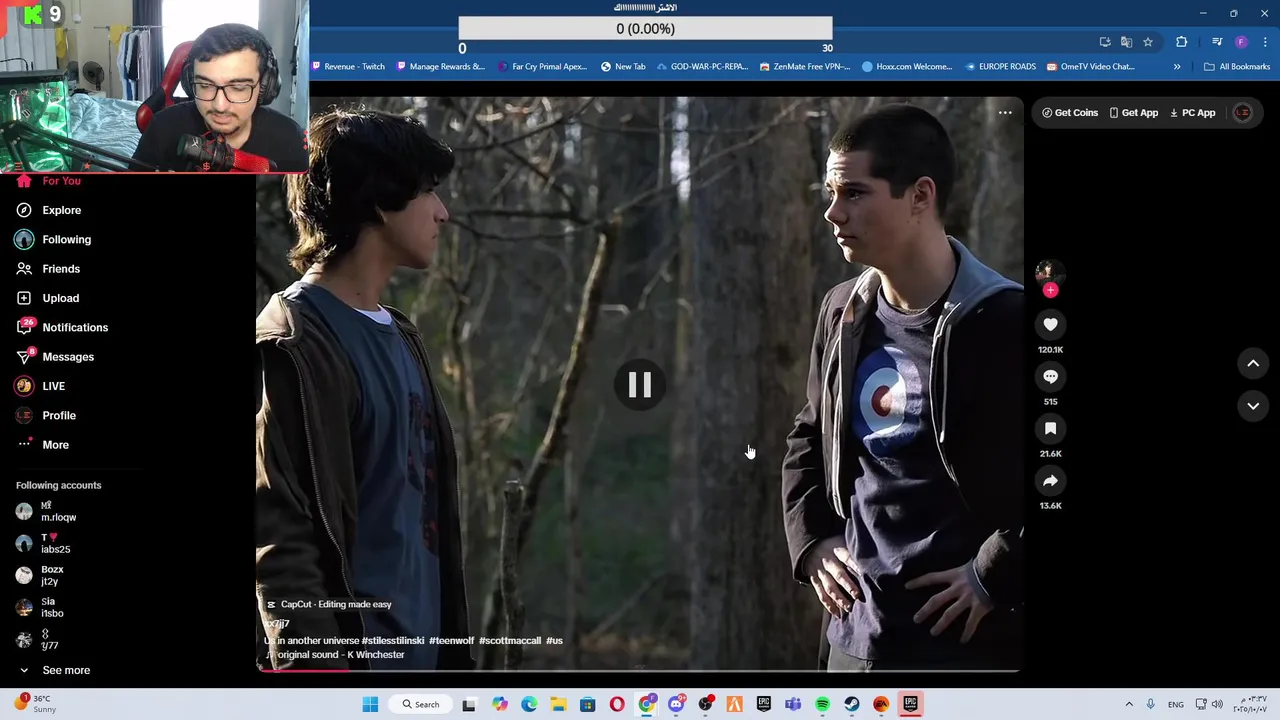Share the video with the arrow icon
The height and width of the screenshot is (720, 1280).
pos(1050,481)
